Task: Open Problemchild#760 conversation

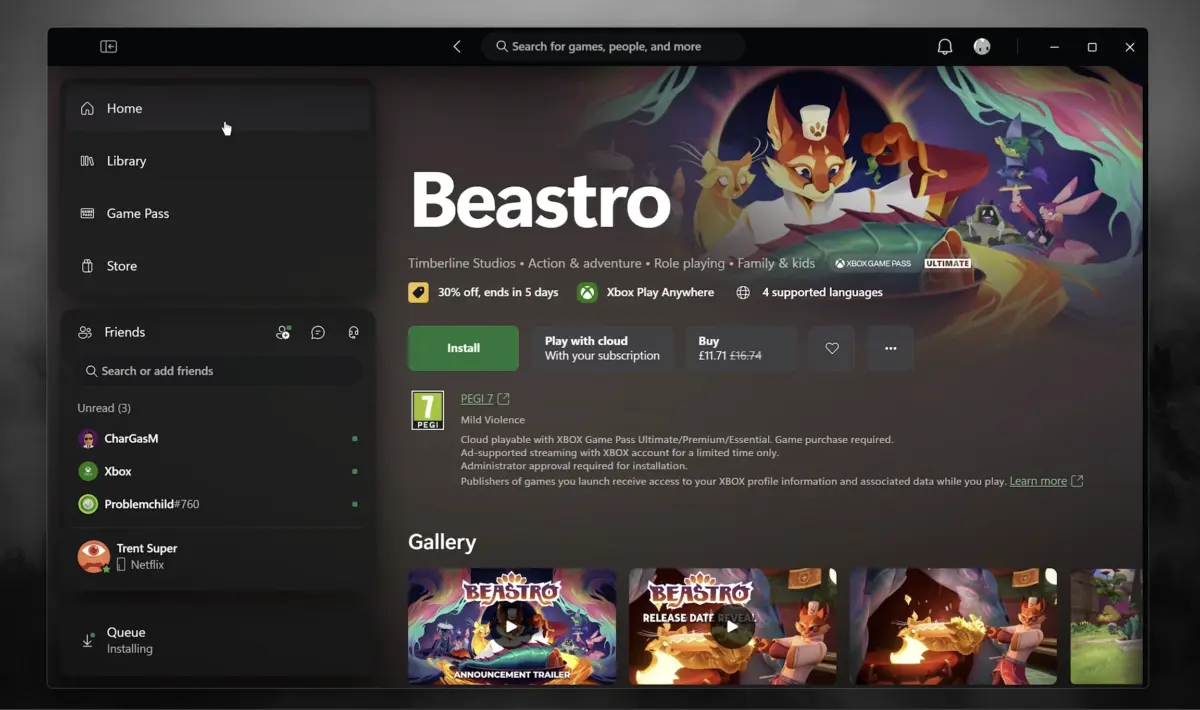Action: click(218, 504)
